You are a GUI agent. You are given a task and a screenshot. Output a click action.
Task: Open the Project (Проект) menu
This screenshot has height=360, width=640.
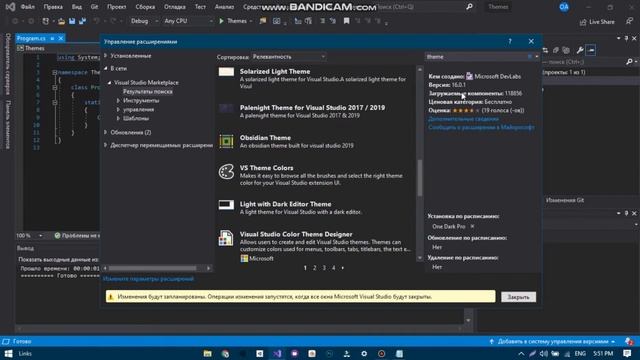point(117,7)
